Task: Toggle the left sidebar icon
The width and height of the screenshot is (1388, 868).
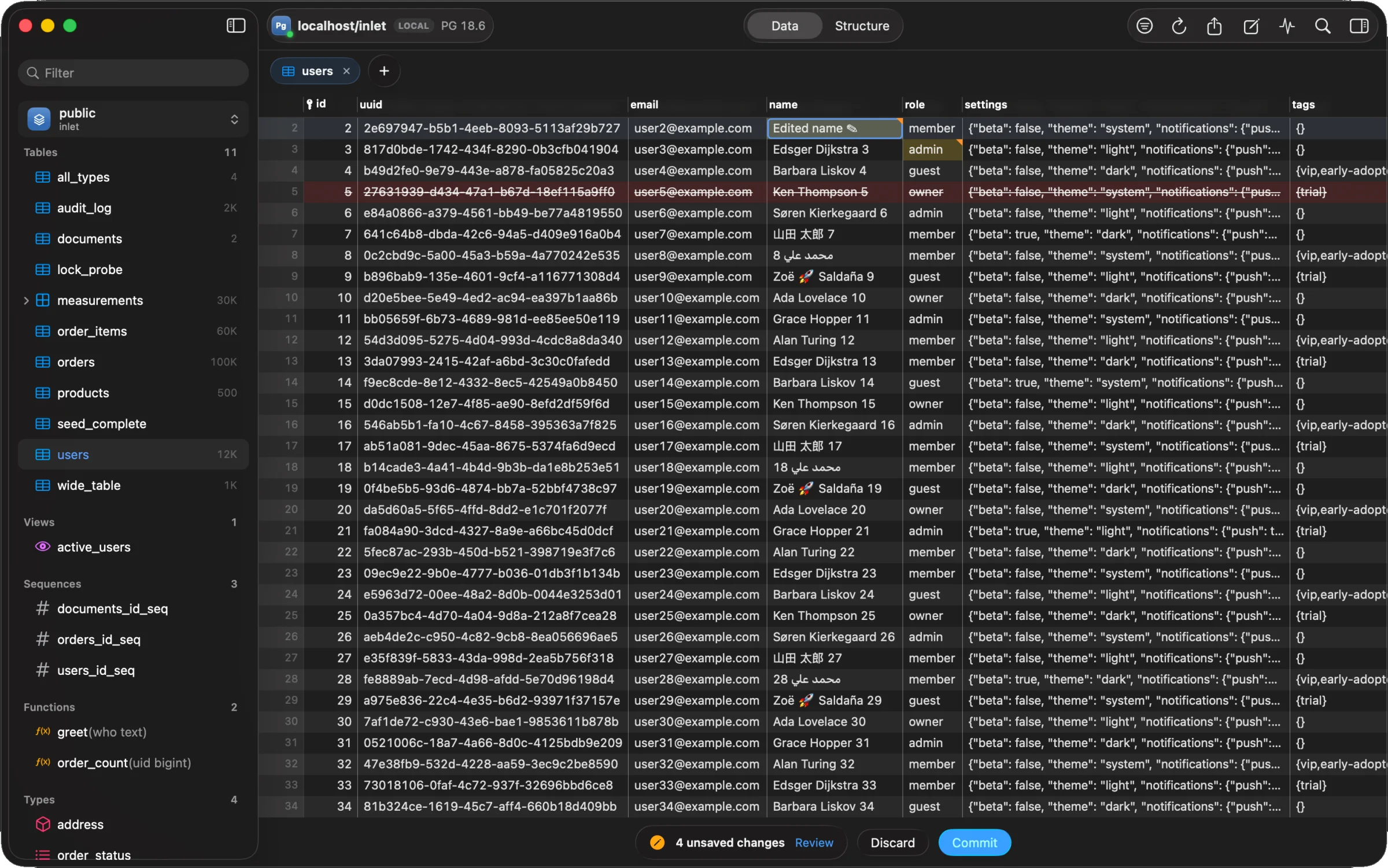Action: [x=236, y=25]
